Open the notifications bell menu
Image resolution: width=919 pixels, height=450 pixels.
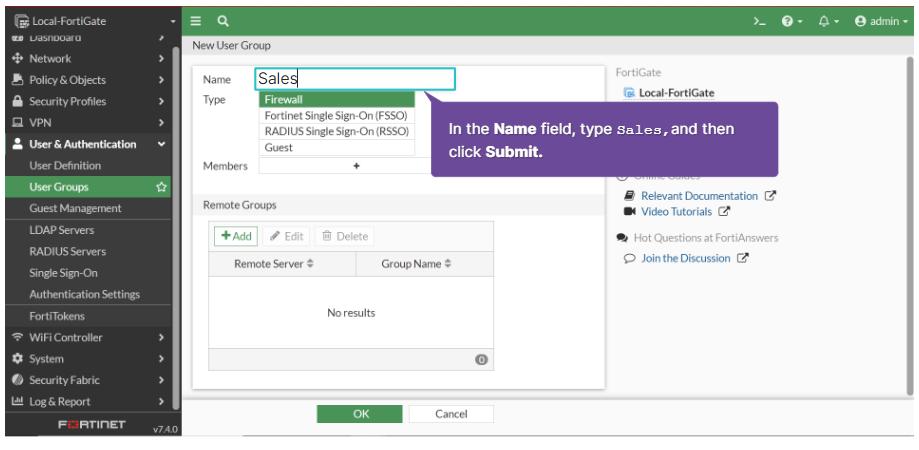coord(828,21)
